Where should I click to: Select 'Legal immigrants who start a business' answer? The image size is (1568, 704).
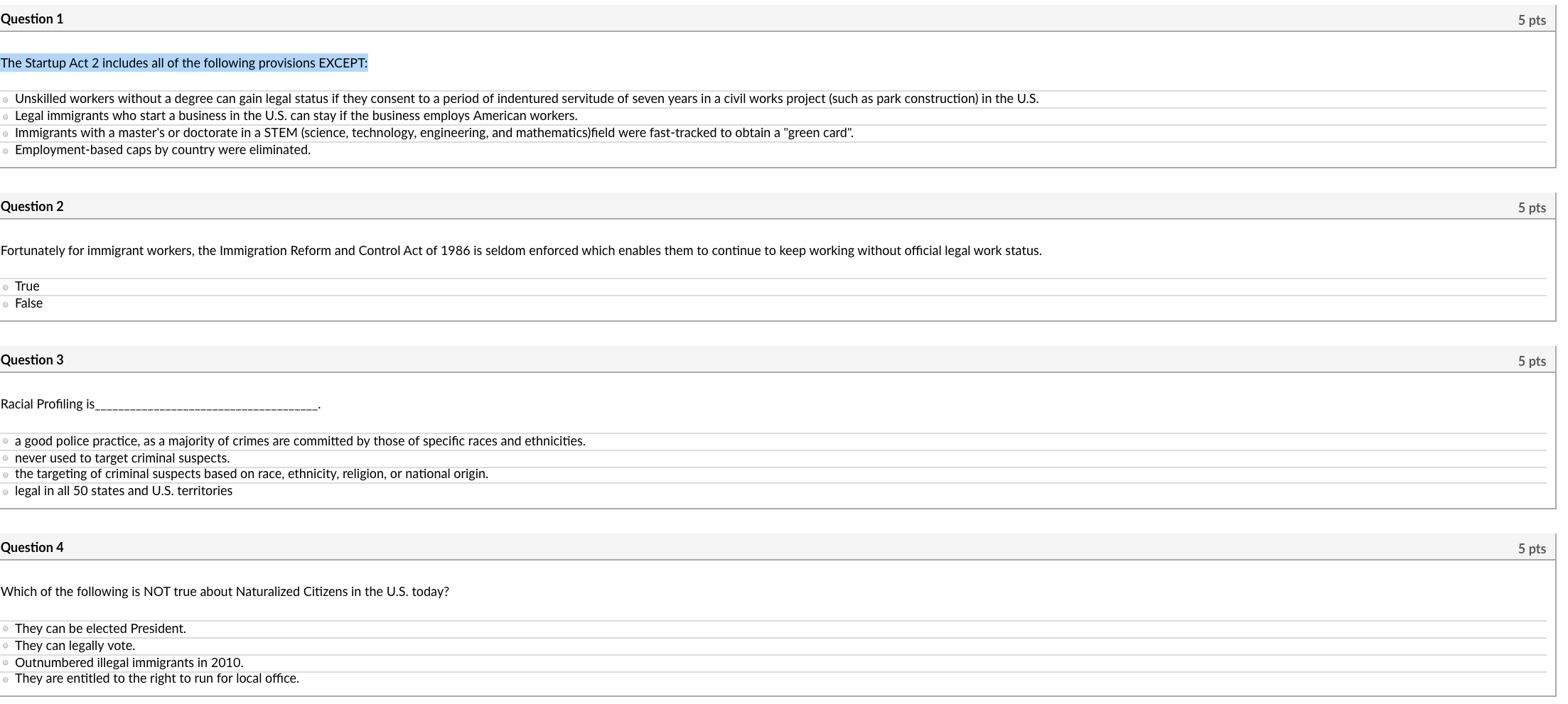tap(6, 116)
